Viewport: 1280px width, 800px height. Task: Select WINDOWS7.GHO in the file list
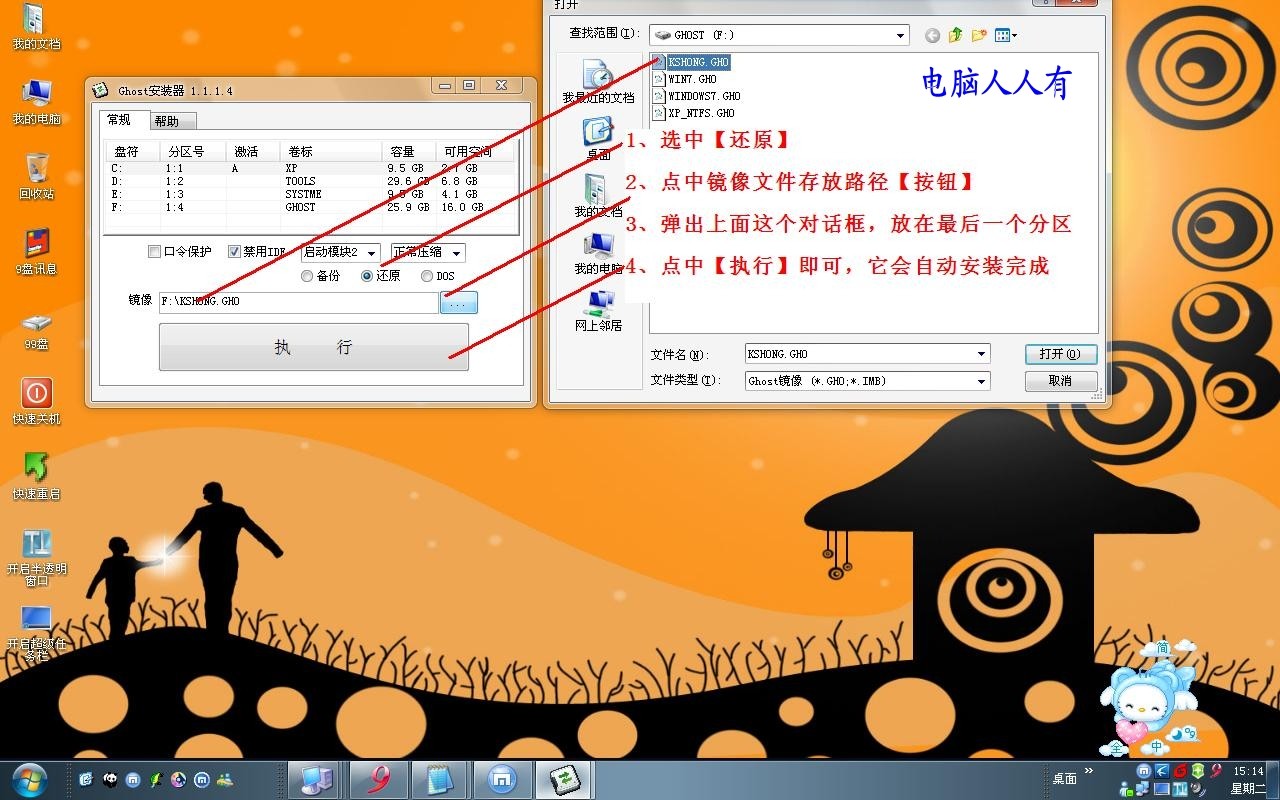(x=697, y=96)
